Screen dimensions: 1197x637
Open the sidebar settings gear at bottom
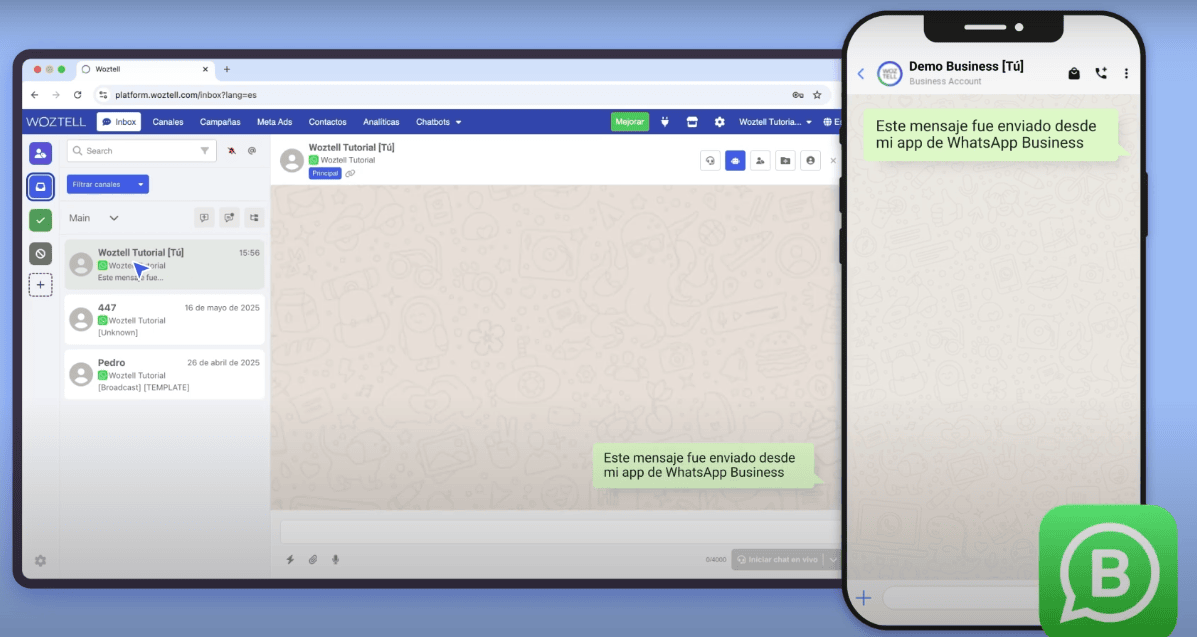tap(40, 561)
